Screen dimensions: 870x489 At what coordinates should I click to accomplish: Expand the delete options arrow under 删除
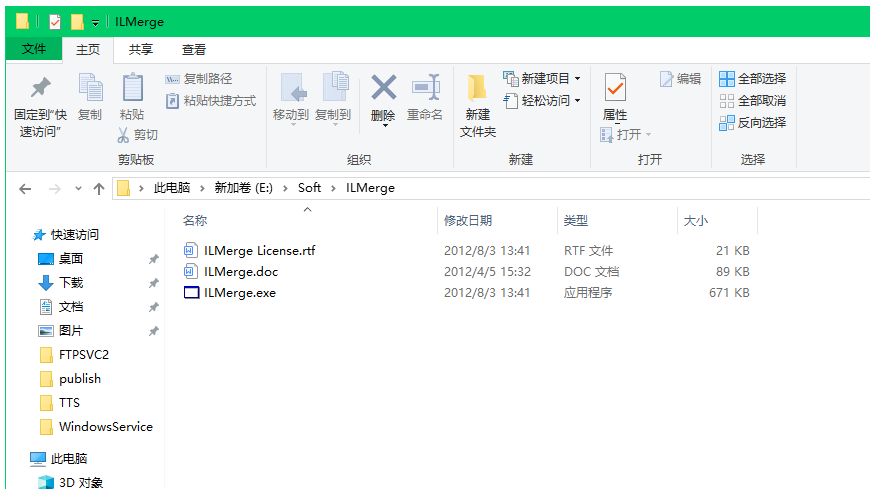pos(385,125)
